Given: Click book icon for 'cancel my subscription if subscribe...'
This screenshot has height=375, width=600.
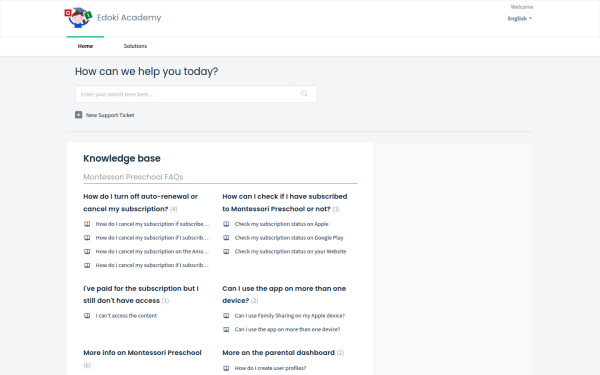Looking at the screenshot, I should [87, 224].
